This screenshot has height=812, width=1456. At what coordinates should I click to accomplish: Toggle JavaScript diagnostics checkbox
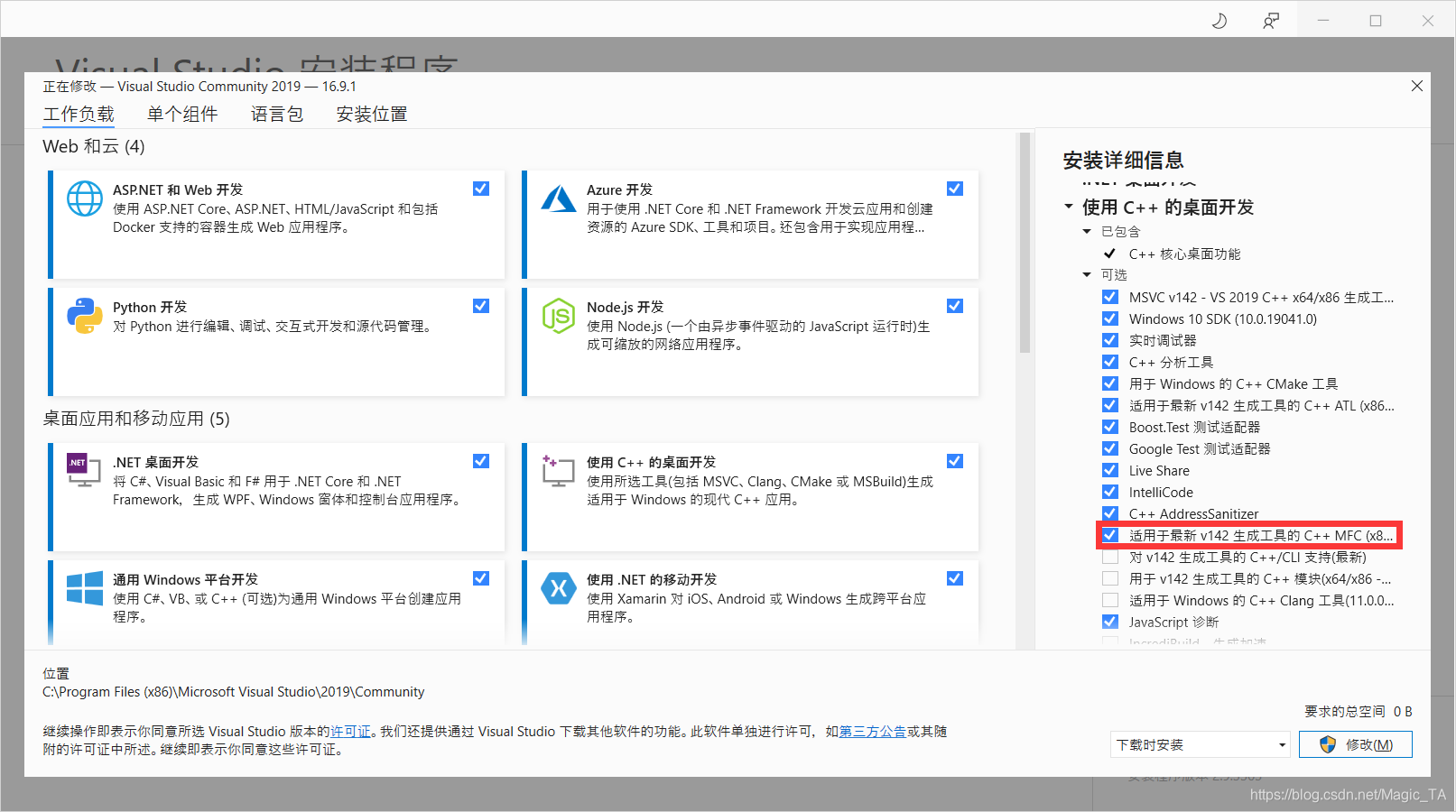point(1110,622)
